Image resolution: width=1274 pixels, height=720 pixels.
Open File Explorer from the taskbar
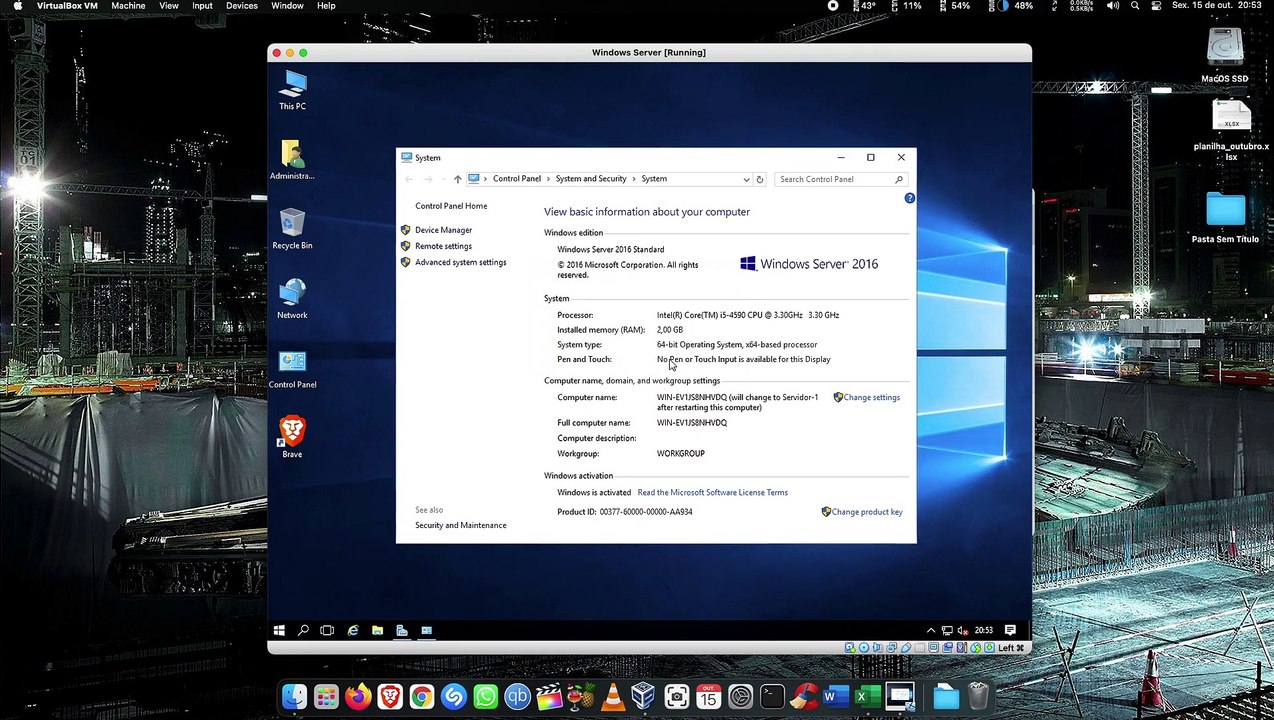(x=377, y=630)
